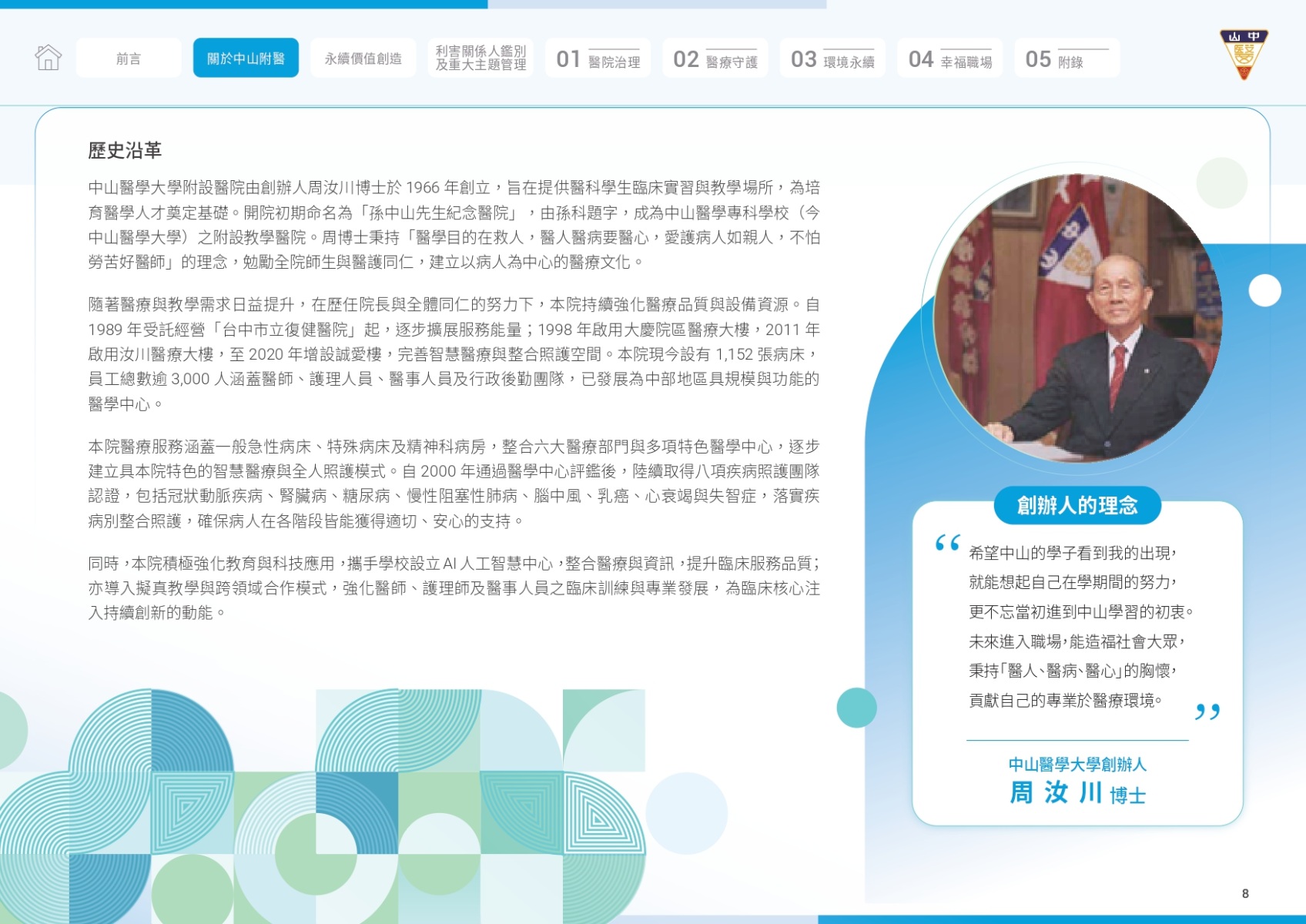Select the founder's circular portrait photo
This screenshot has width=1306, height=924.
tap(1077, 318)
